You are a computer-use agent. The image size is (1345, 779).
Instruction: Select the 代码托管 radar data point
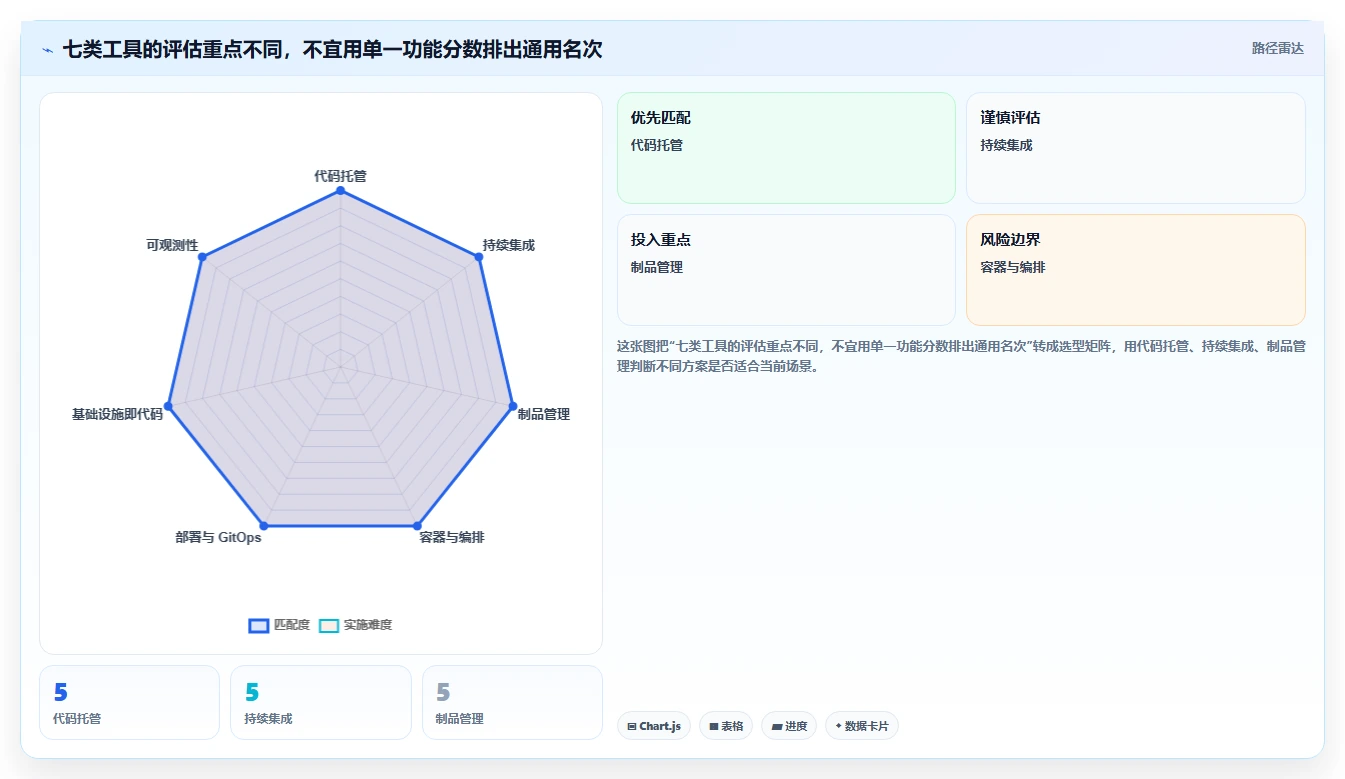pyautogui.click(x=340, y=190)
